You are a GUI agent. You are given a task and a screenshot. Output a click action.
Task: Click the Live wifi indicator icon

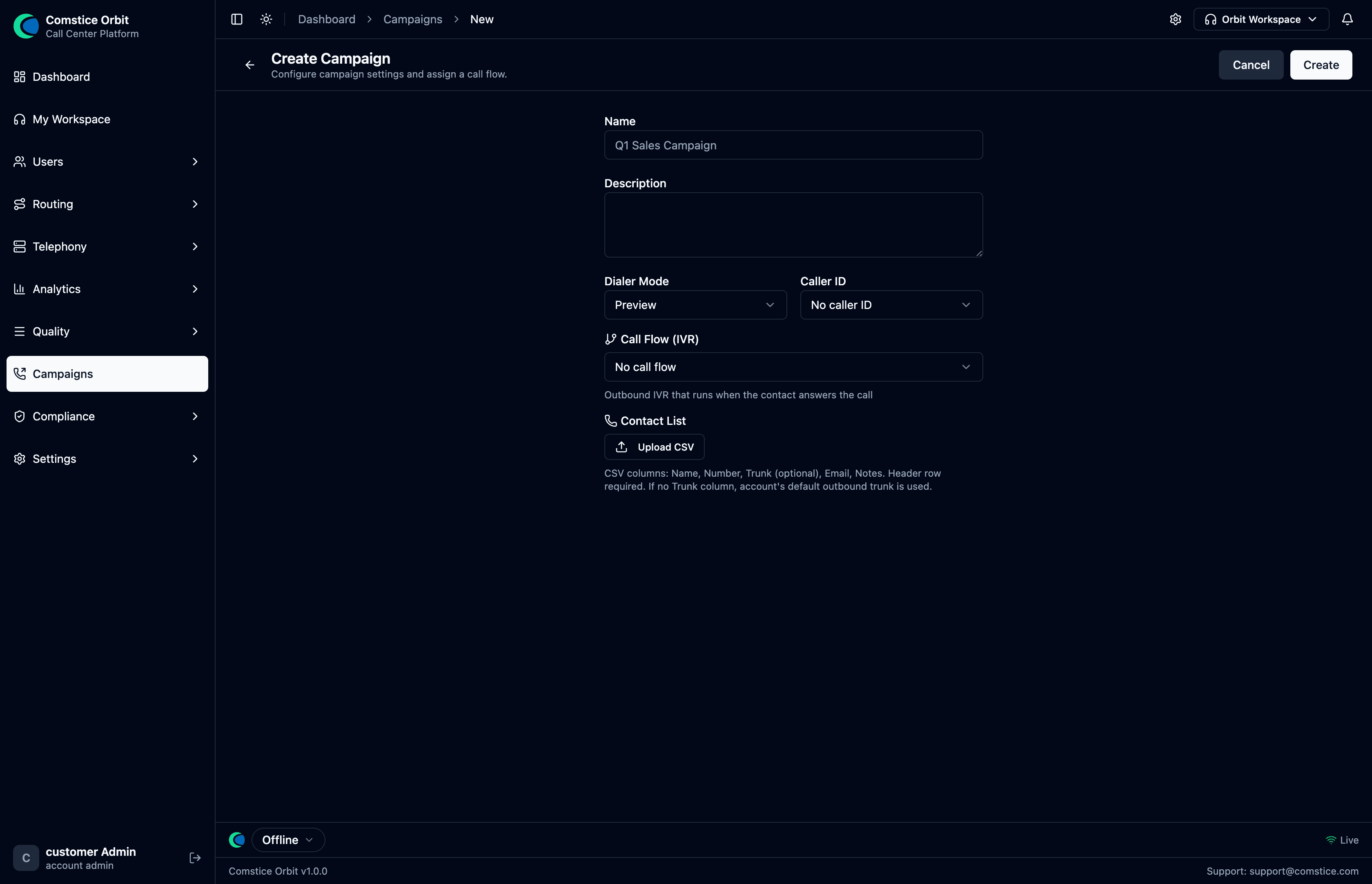(x=1331, y=840)
